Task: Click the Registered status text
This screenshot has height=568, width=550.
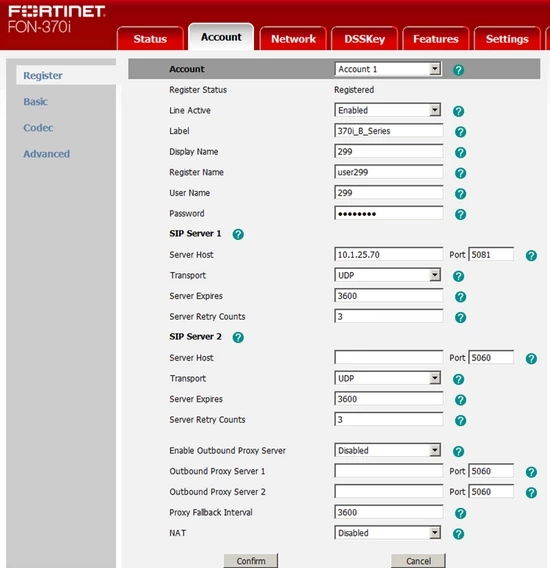Action: pos(354,90)
